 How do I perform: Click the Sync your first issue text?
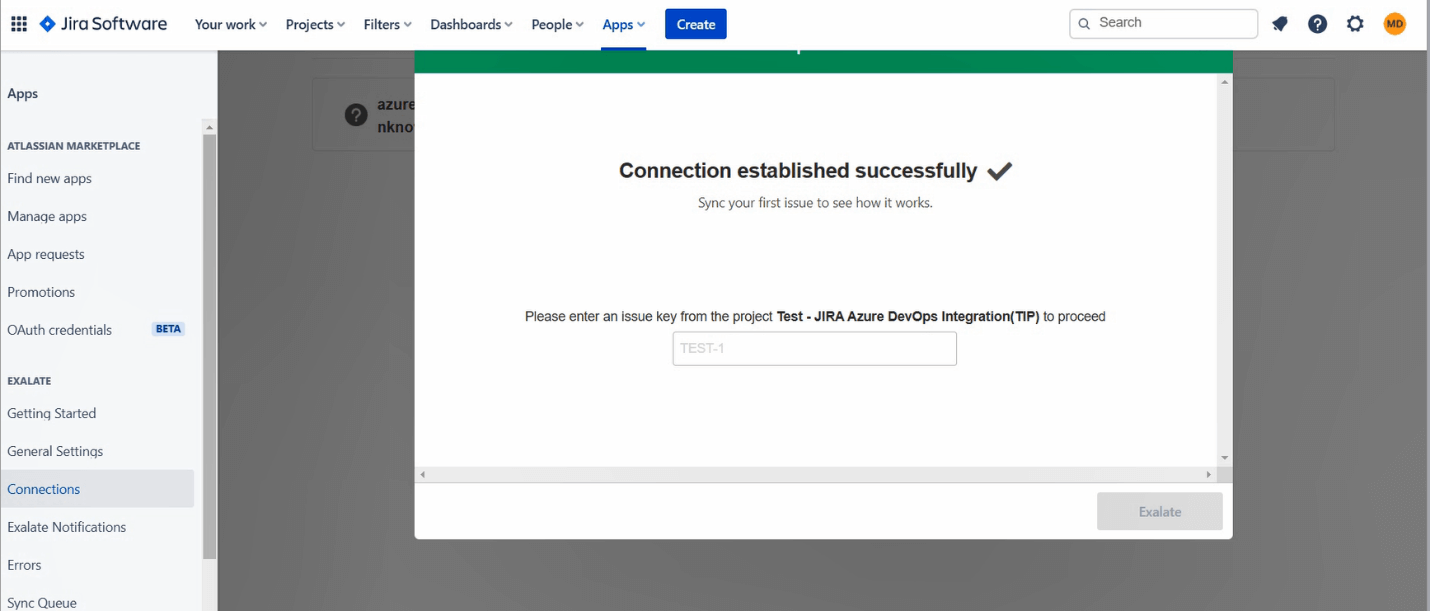click(x=815, y=203)
